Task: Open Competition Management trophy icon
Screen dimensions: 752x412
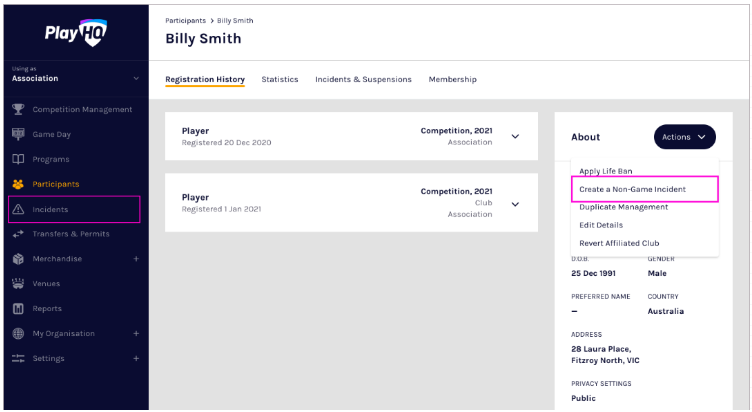Action: [18, 109]
